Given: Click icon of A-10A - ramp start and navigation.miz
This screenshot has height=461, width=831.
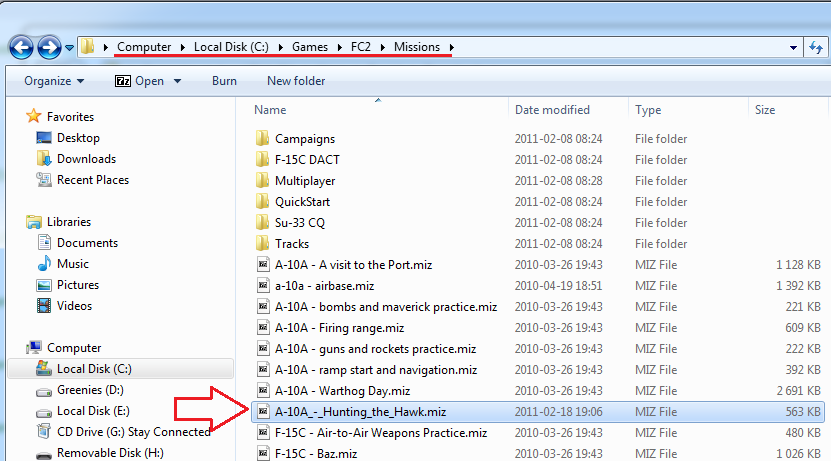Looking at the screenshot, I should click(263, 369).
